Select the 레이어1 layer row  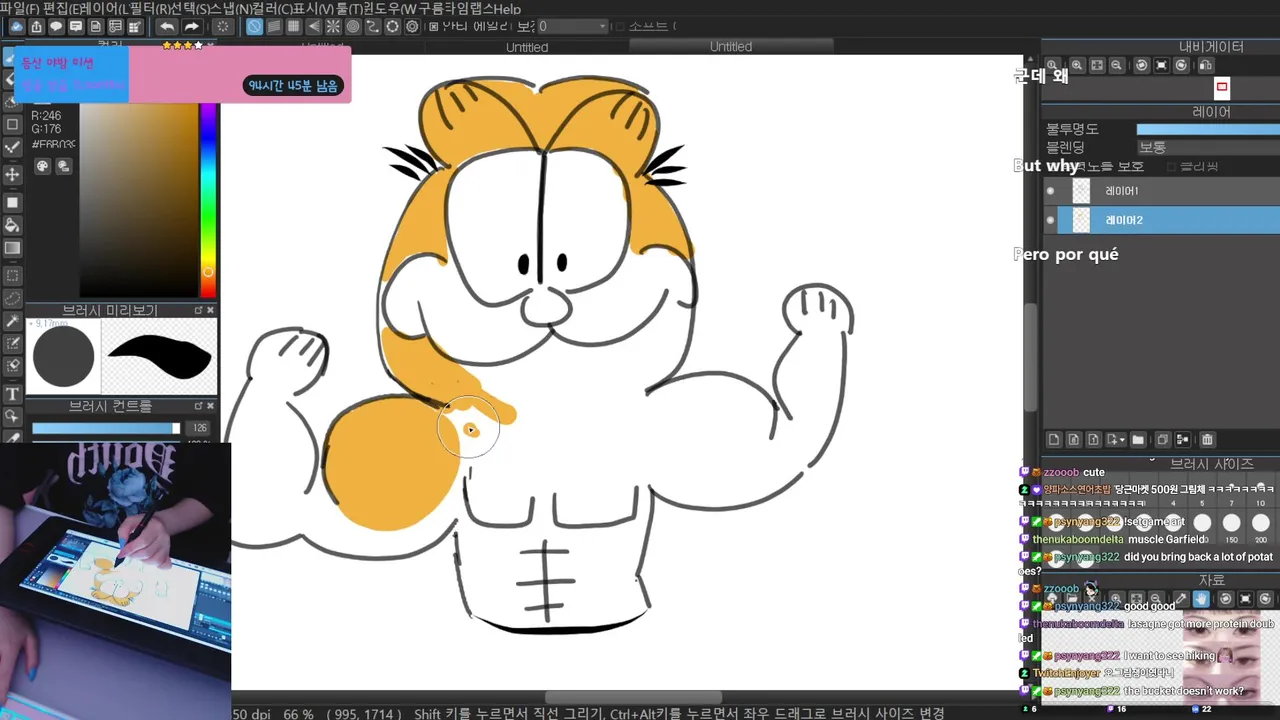1161,191
